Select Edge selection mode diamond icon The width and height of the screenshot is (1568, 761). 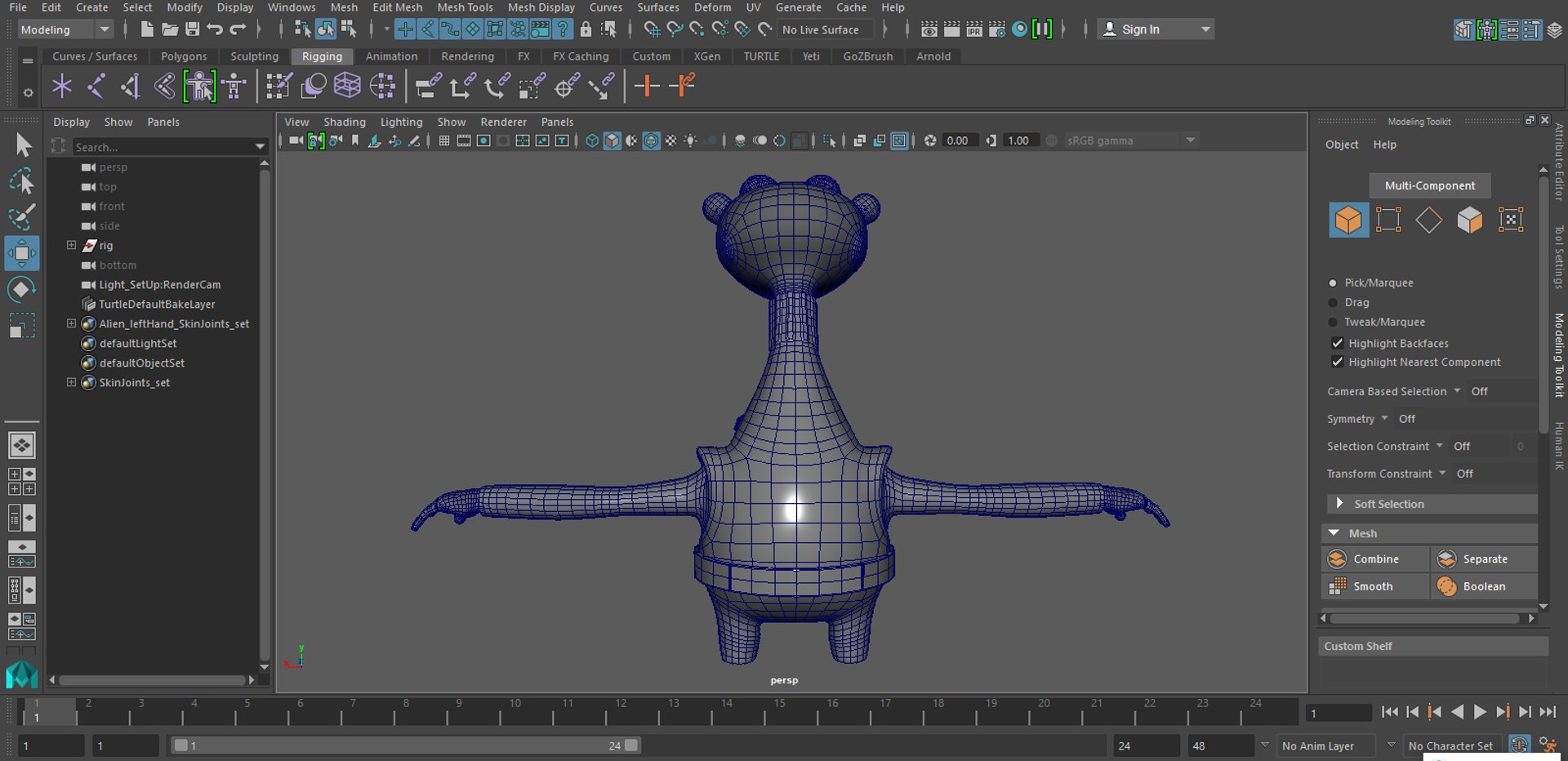pyautogui.click(x=1429, y=220)
